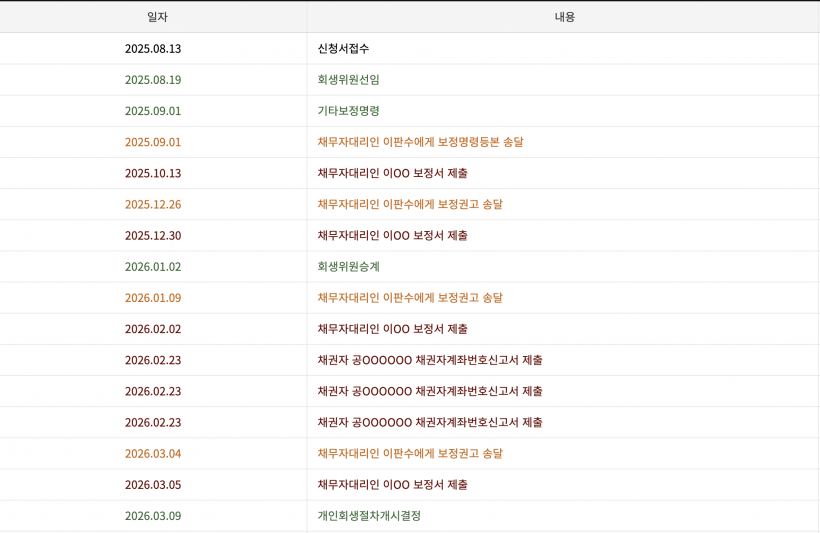Select the date 2025.12.26
Image resolution: width=820 pixels, height=533 pixels.
click(153, 205)
